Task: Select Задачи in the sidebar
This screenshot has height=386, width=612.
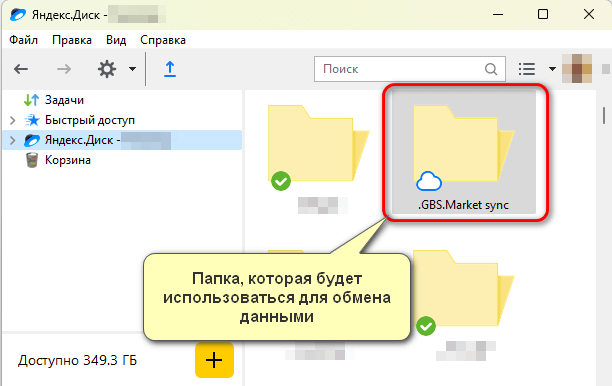Action: [x=64, y=100]
